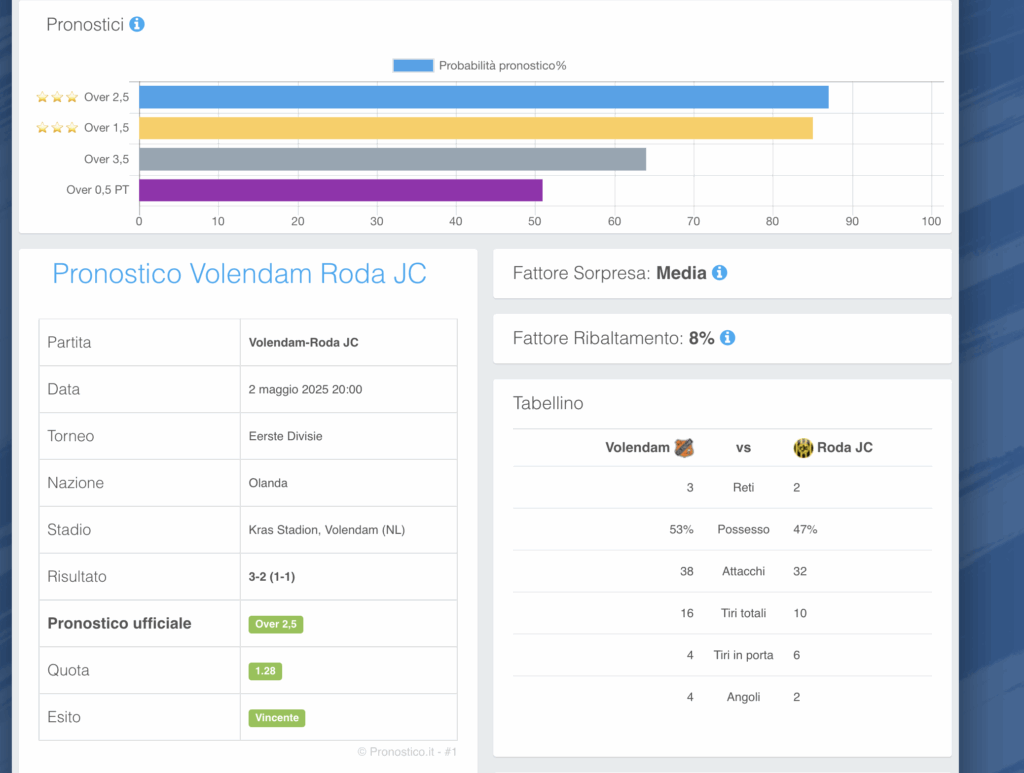The height and width of the screenshot is (773, 1024).
Task: Click the Possesso row label
Action: point(743,529)
